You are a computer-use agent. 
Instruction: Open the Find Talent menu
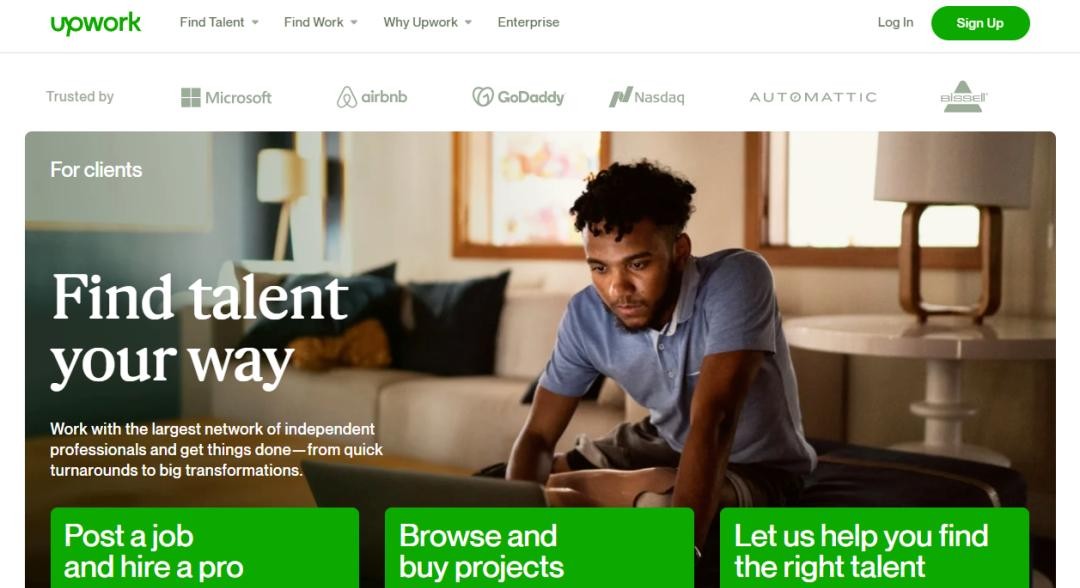click(212, 23)
